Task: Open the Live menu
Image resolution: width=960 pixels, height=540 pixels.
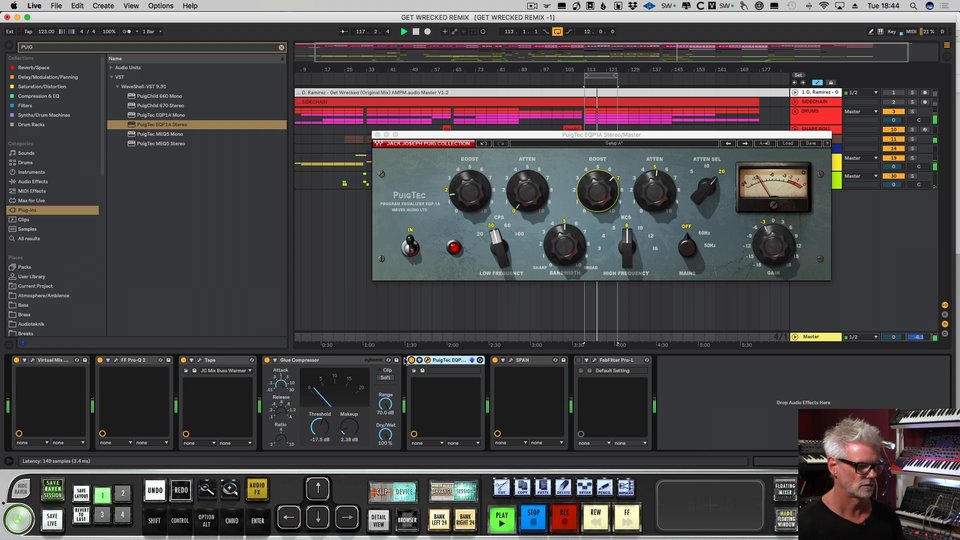Action: [34, 6]
